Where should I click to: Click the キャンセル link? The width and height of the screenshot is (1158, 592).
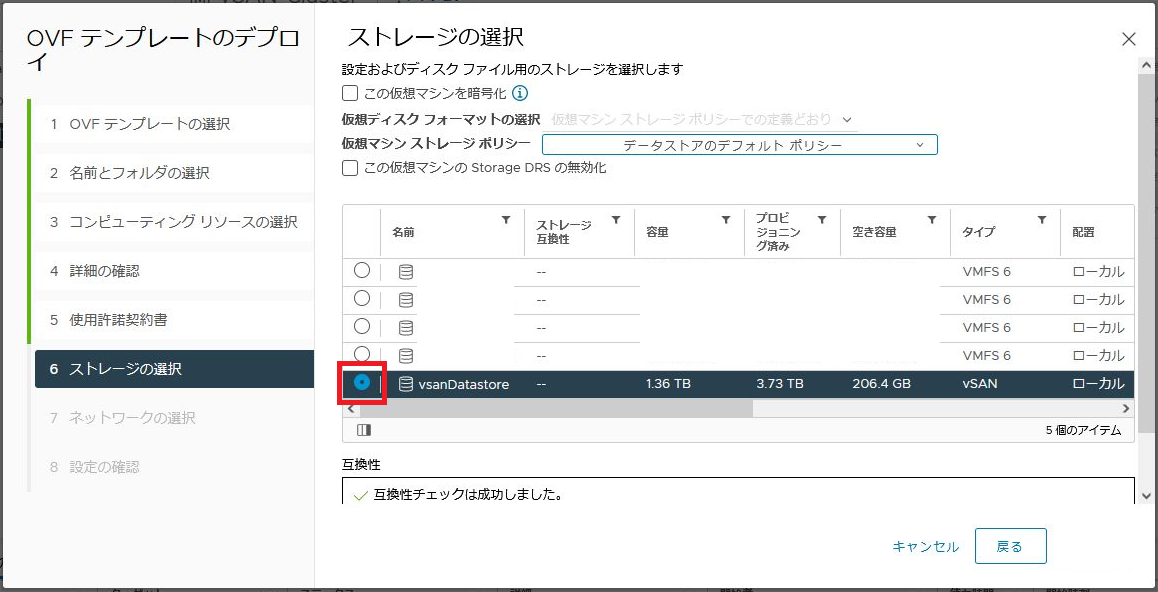(925, 547)
